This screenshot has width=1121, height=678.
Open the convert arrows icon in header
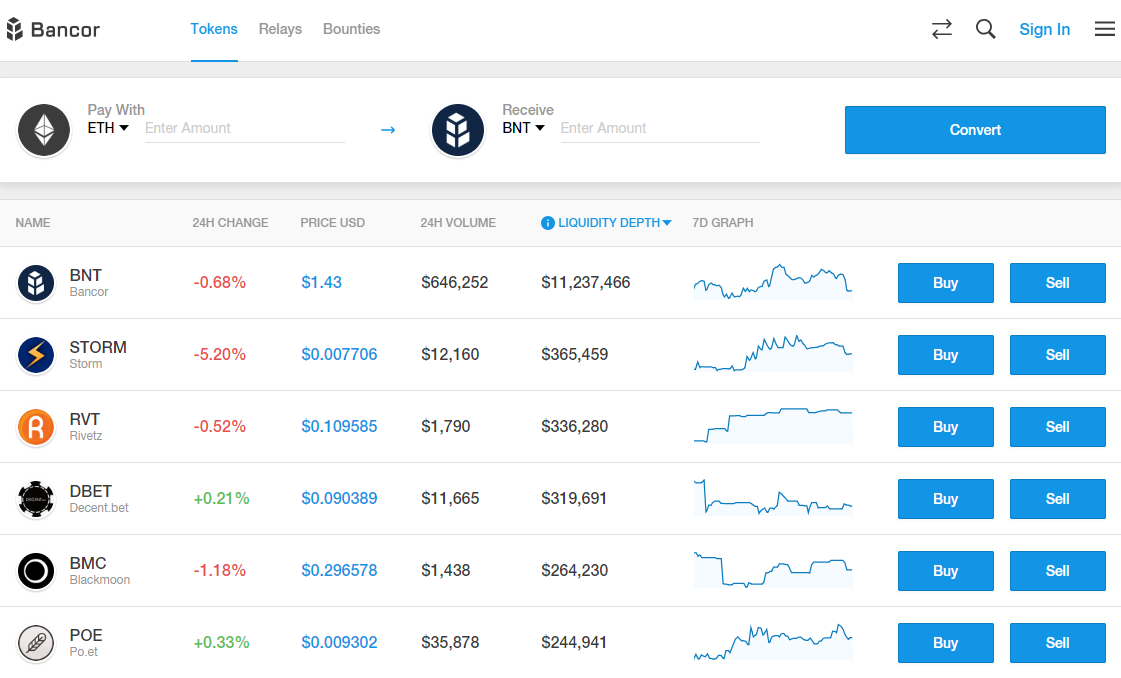[942, 29]
